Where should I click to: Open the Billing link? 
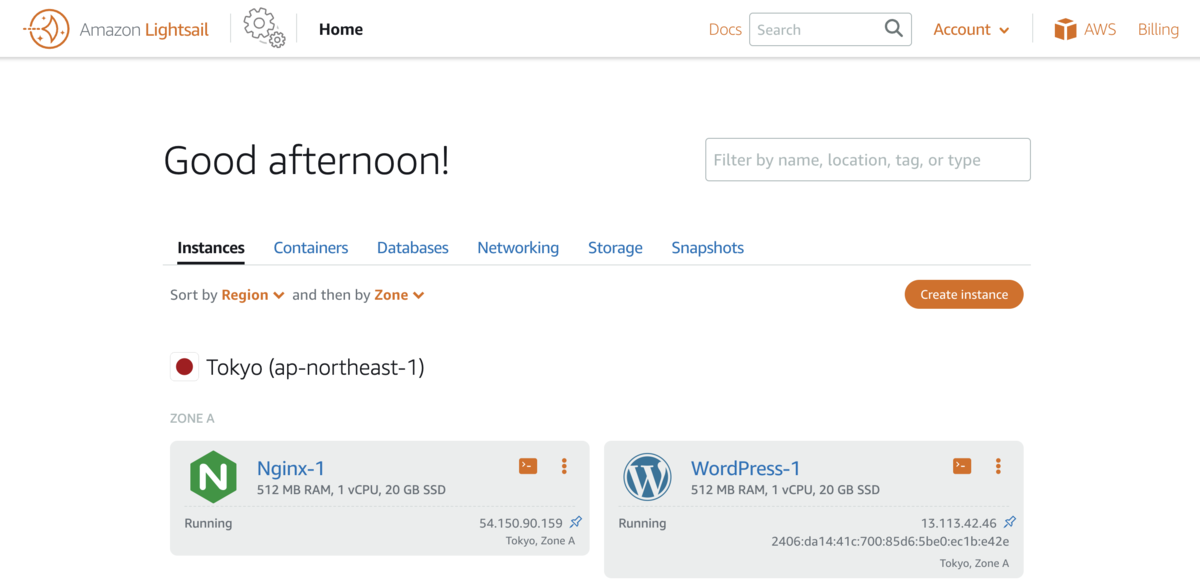(x=1158, y=29)
